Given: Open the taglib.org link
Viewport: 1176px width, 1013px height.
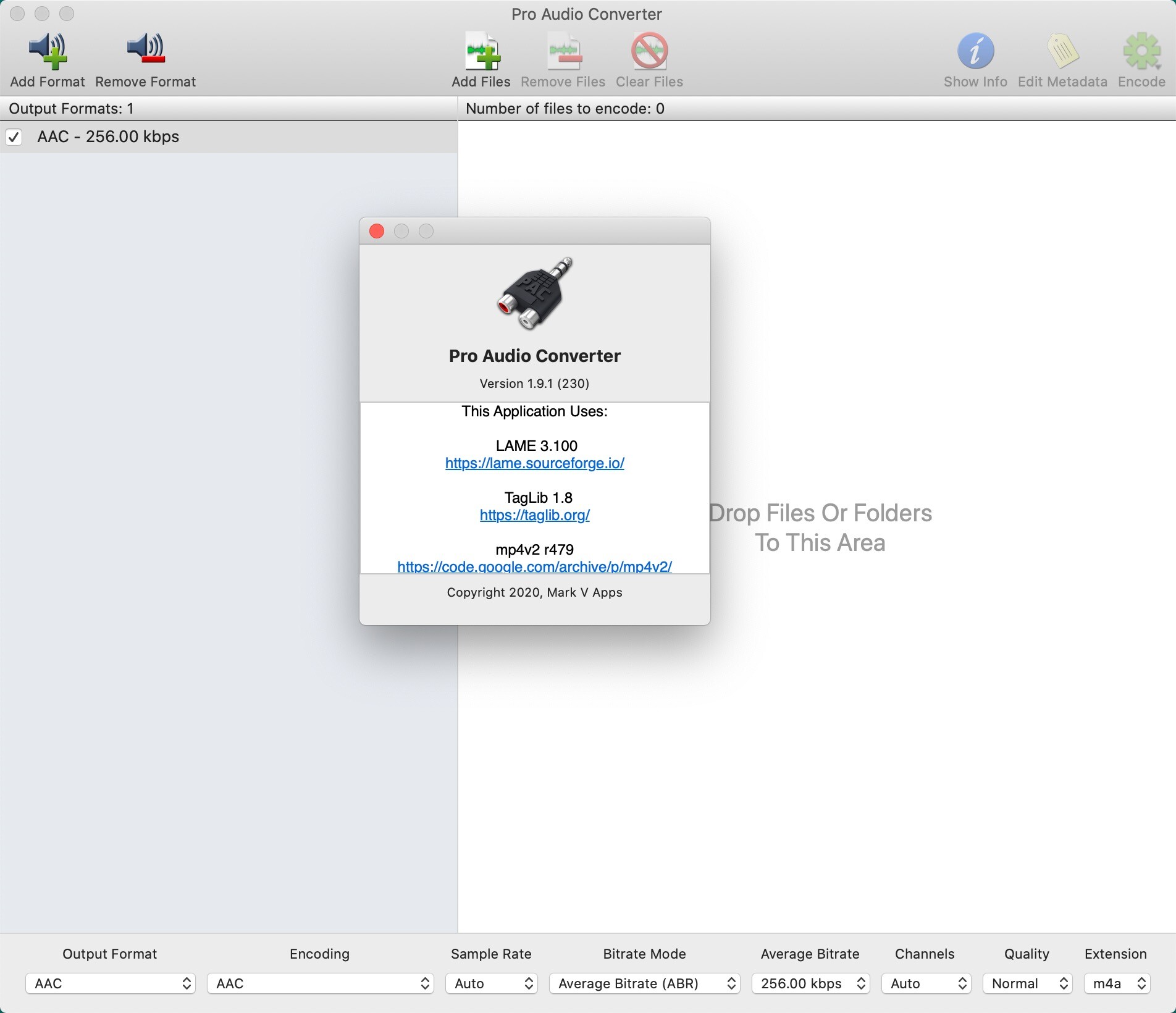Looking at the screenshot, I should tap(535, 515).
